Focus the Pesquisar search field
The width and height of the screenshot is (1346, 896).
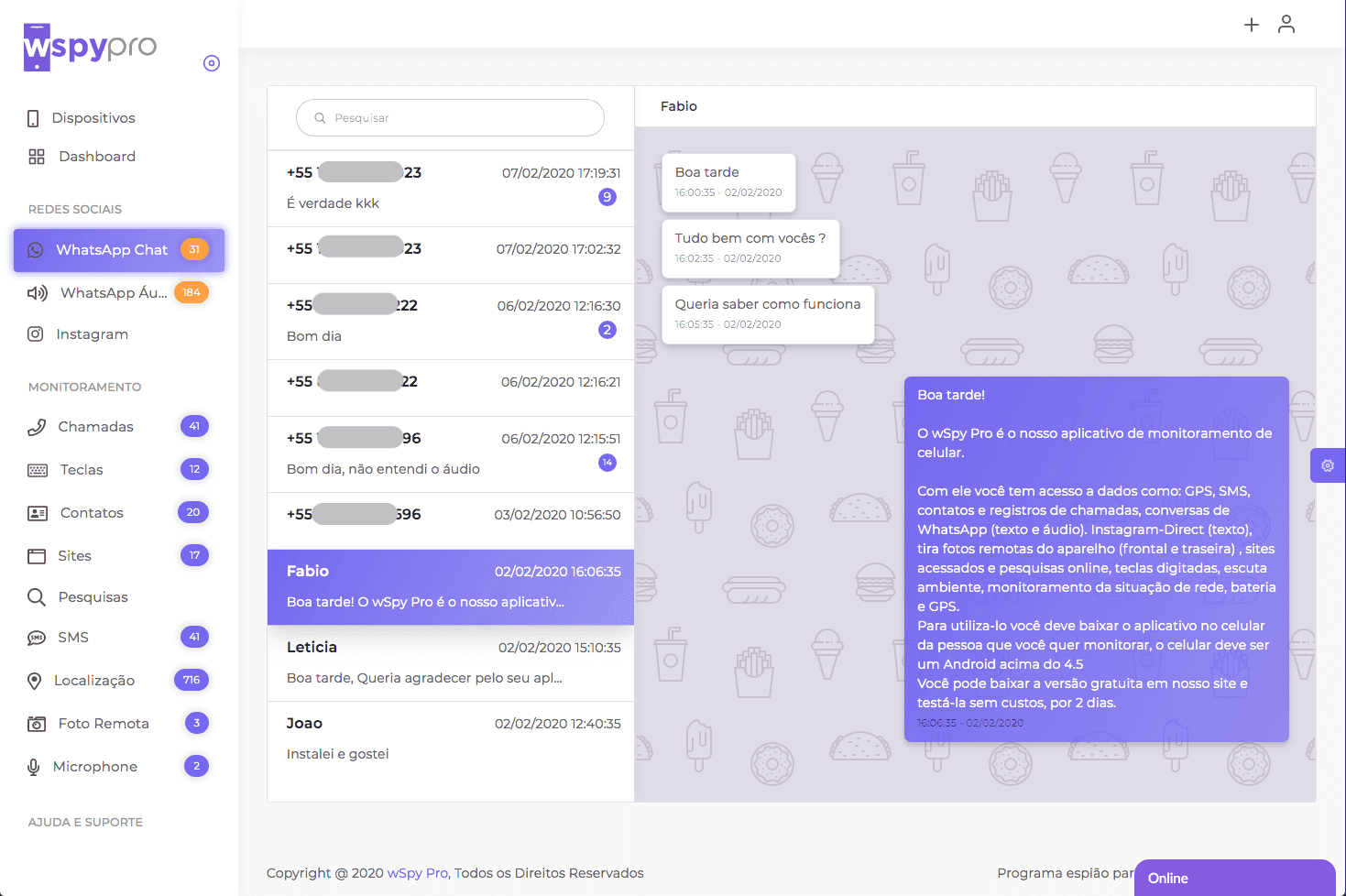[450, 118]
